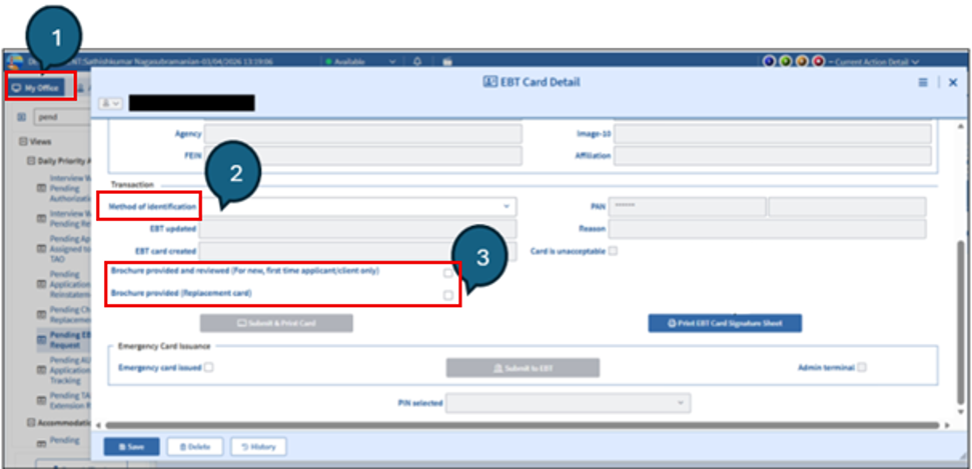Image resolution: width=972 pixels, height=469 pixels.
Task: Click the application logo icon in title bar
Action: click(14, 62)
